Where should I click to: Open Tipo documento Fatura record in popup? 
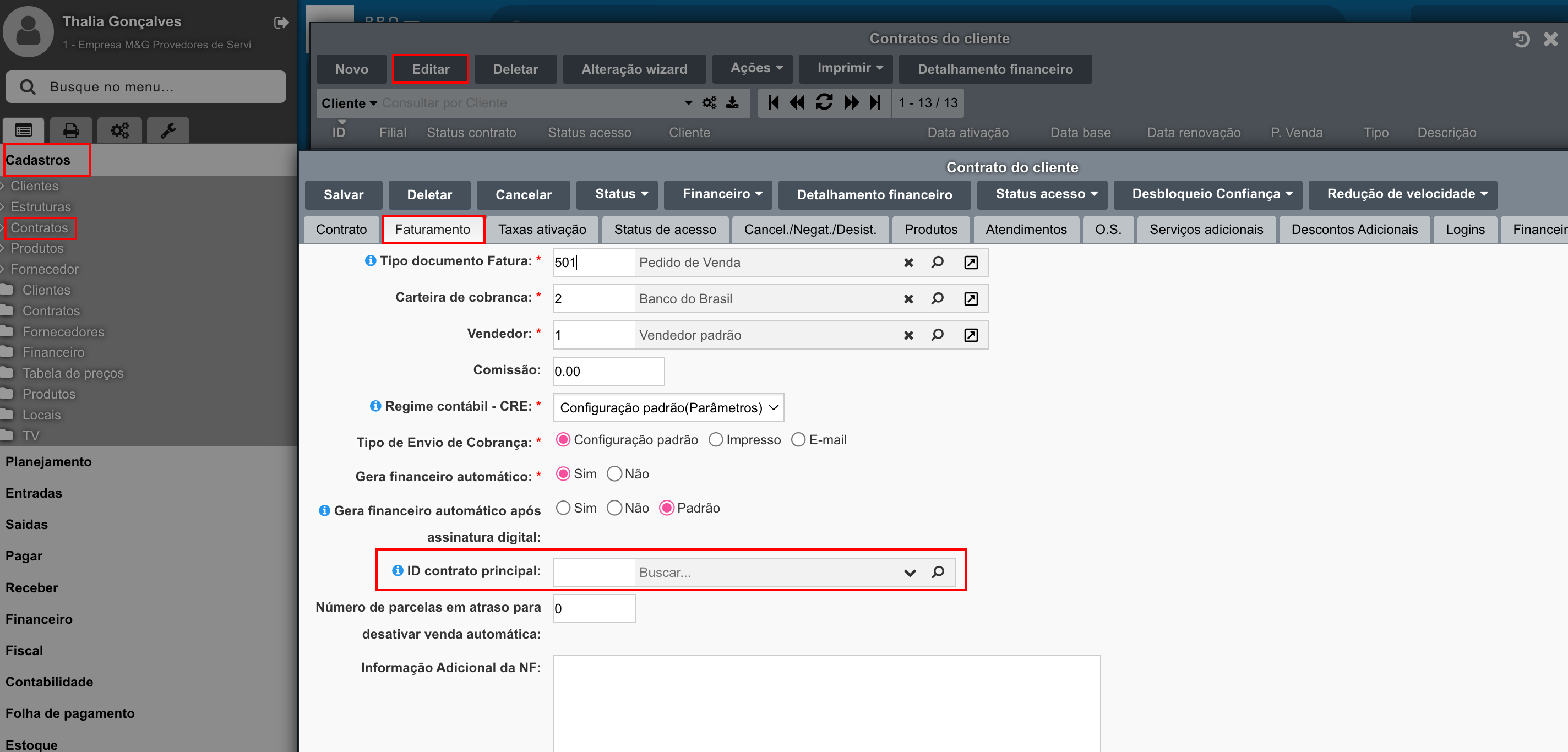[971, 262]
